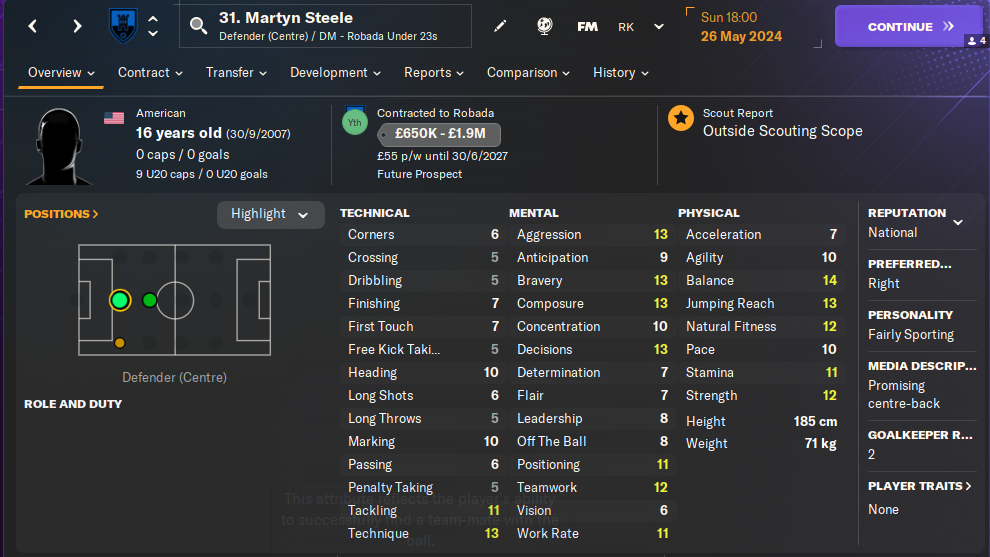Select the DM position dot on pitch
The height and width of the screenshot is (557, 990).
(149, 300)
